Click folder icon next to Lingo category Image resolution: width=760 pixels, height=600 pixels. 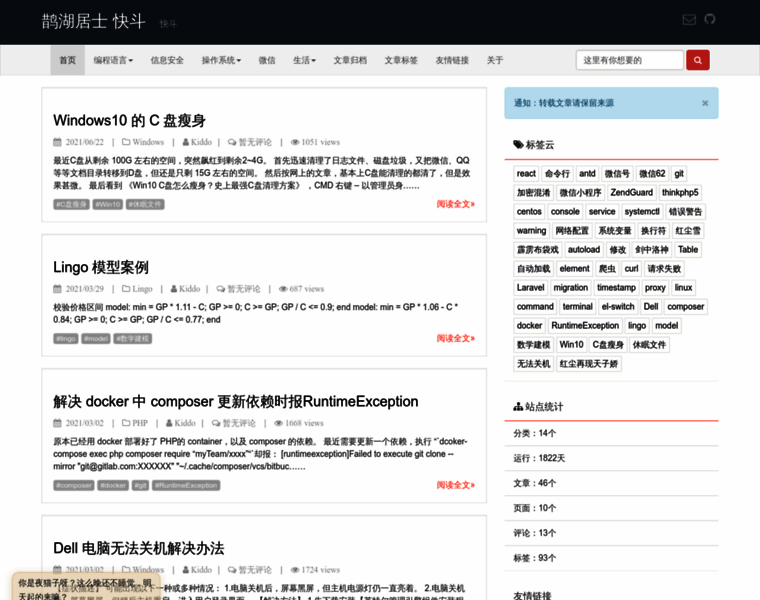[x=126, y=289]
